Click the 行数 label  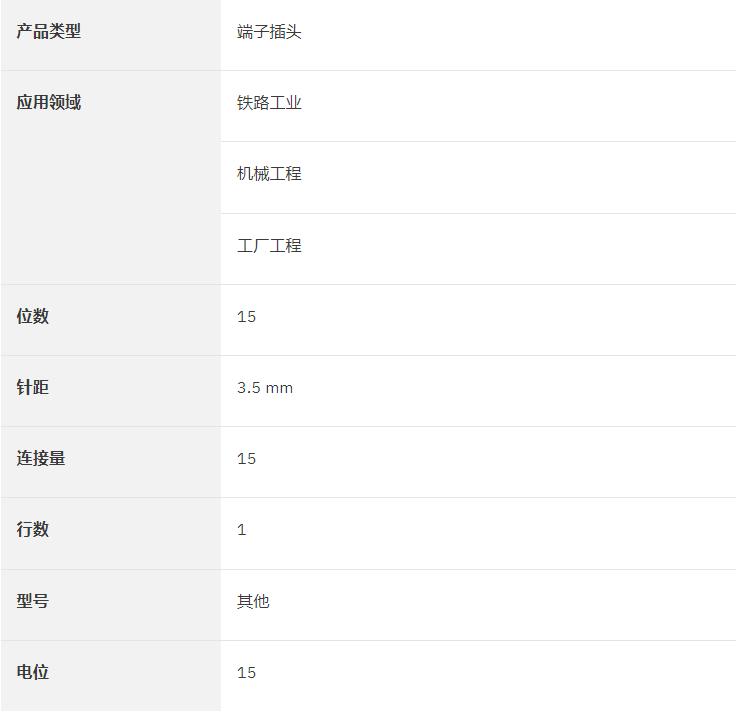[x=32, y=529]
